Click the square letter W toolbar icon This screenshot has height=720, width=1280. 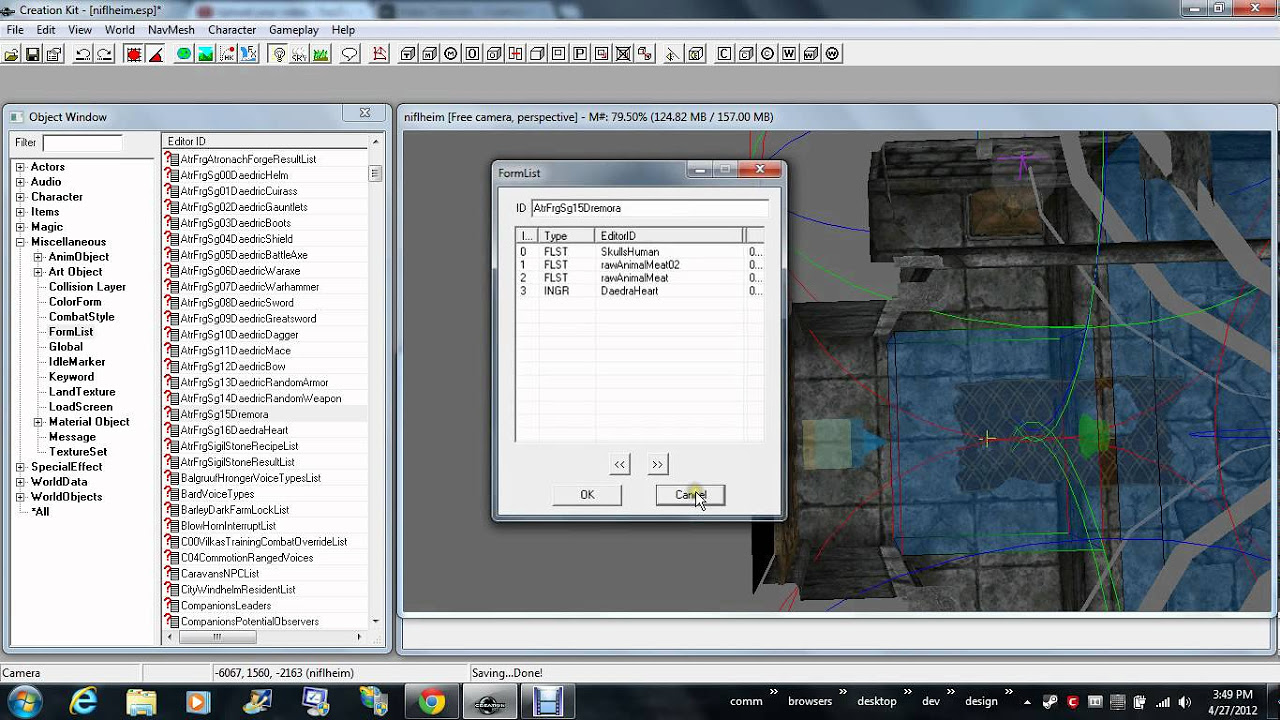[789, 54]
